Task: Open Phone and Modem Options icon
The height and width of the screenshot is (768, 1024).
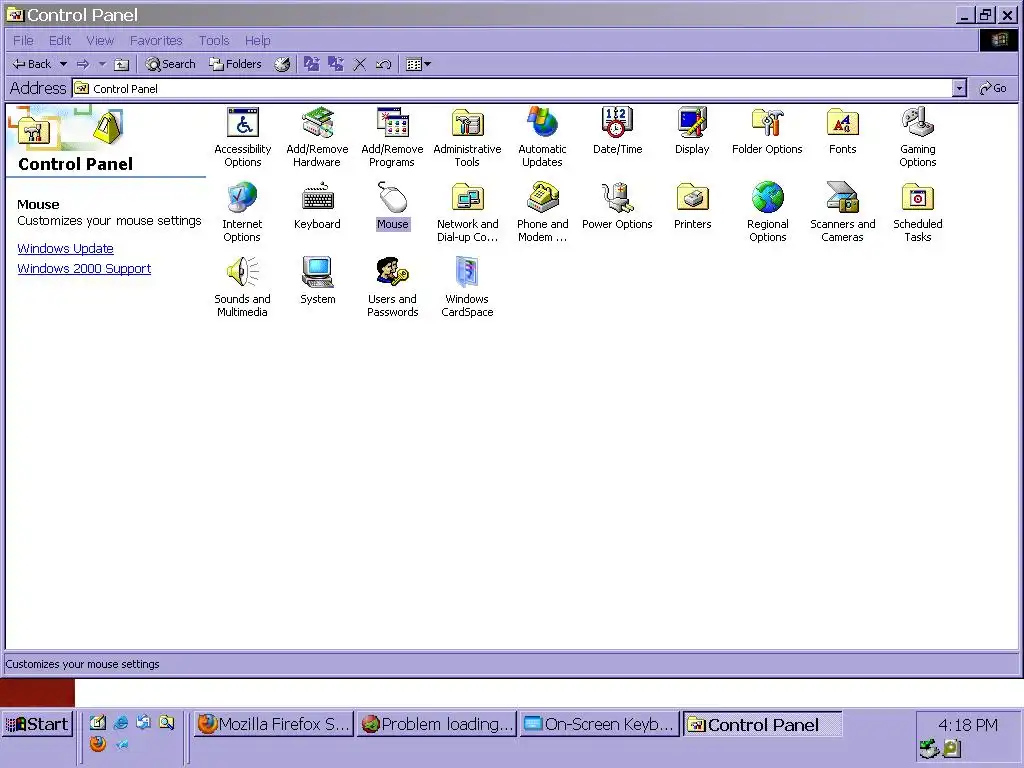Action: coord(542,197)
